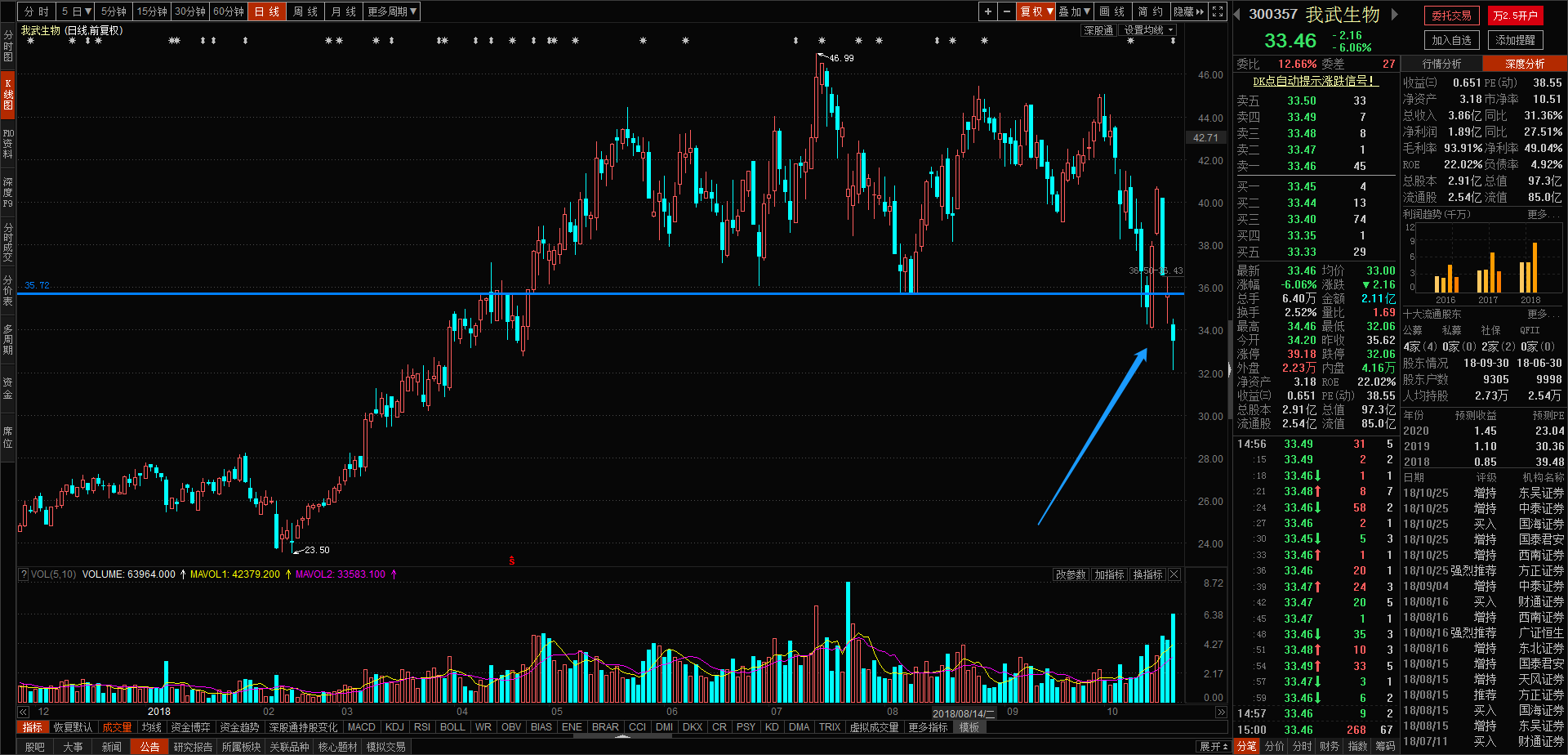1568x755 pixels.
Task: Open 设置均线 dropdown
Action: pos(1147,30)
